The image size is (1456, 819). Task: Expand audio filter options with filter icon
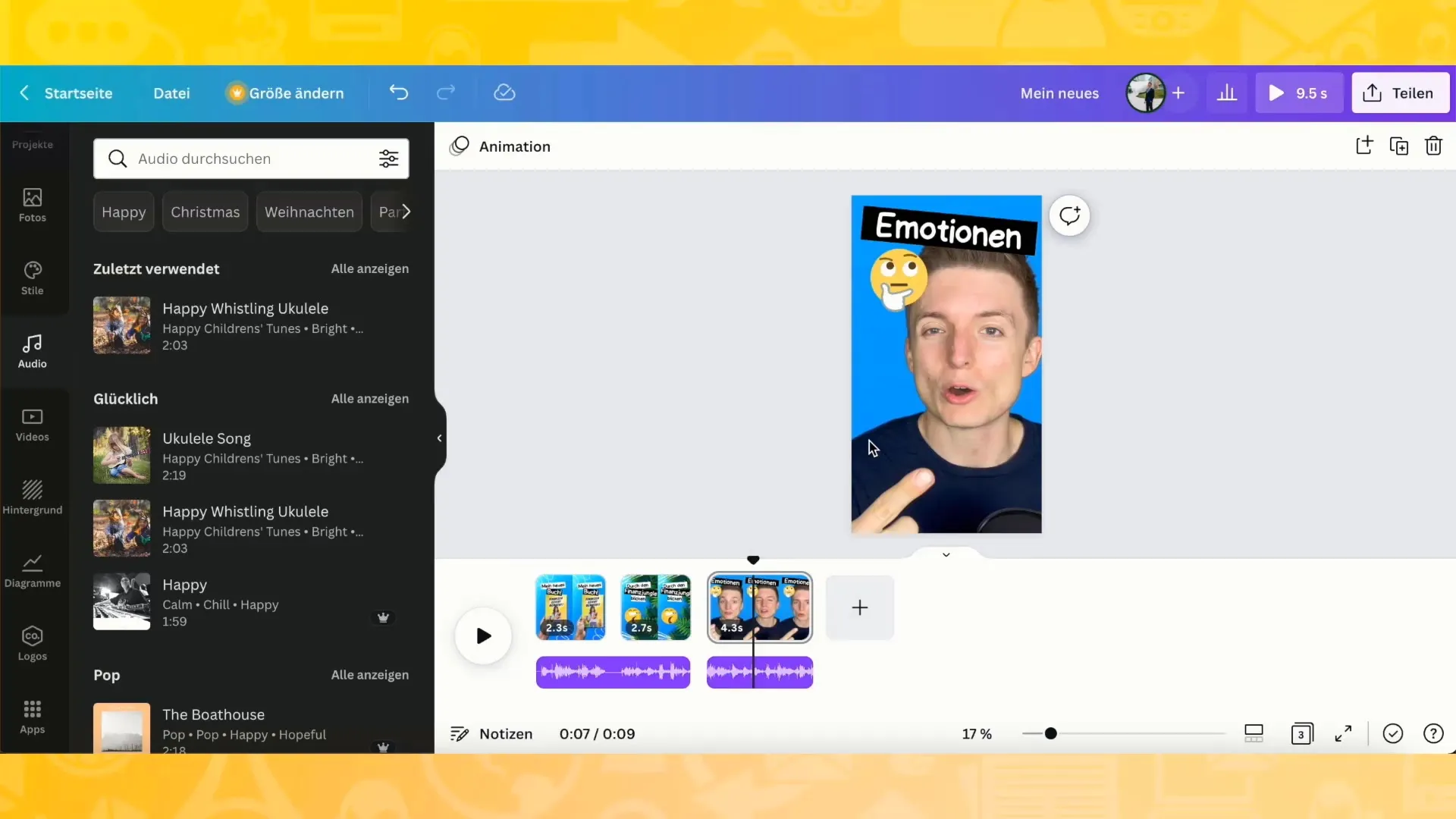point(389,158)
